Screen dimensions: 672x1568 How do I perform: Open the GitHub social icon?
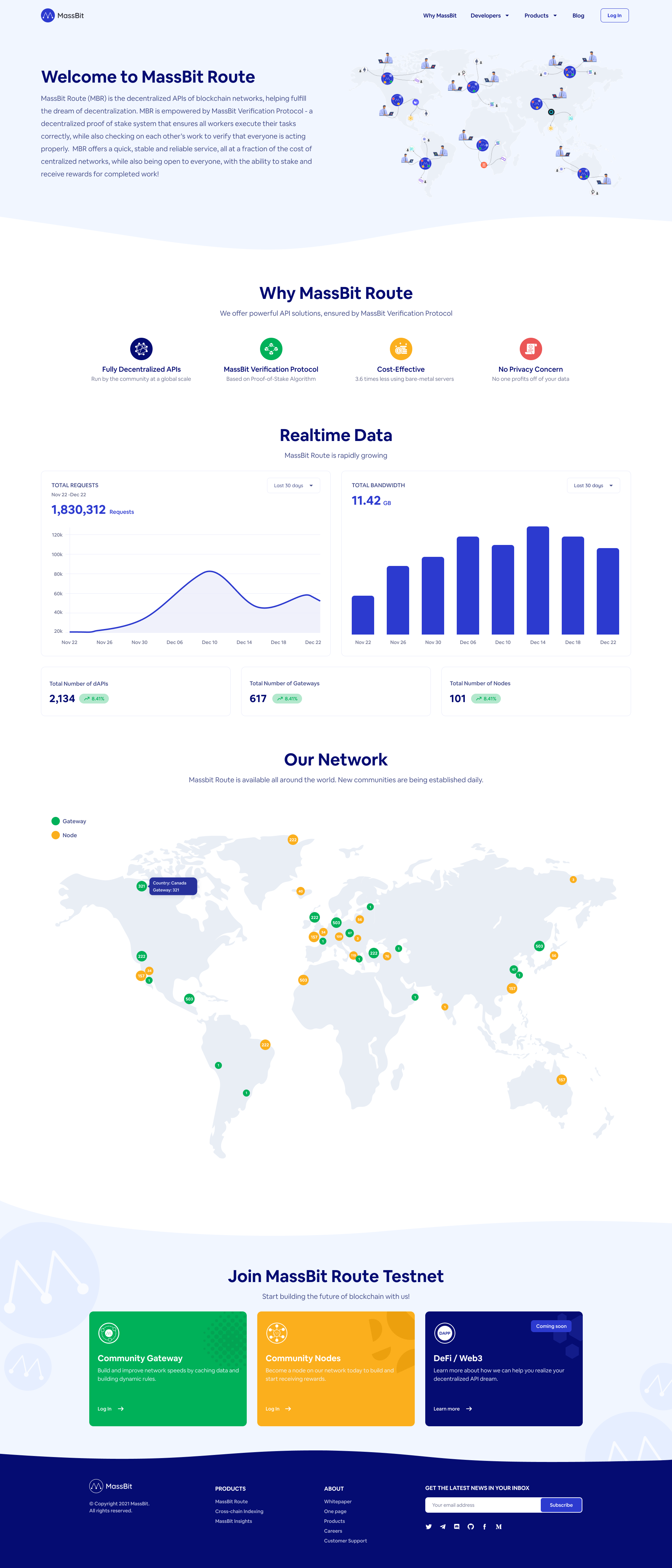(x=470, y=1527)
